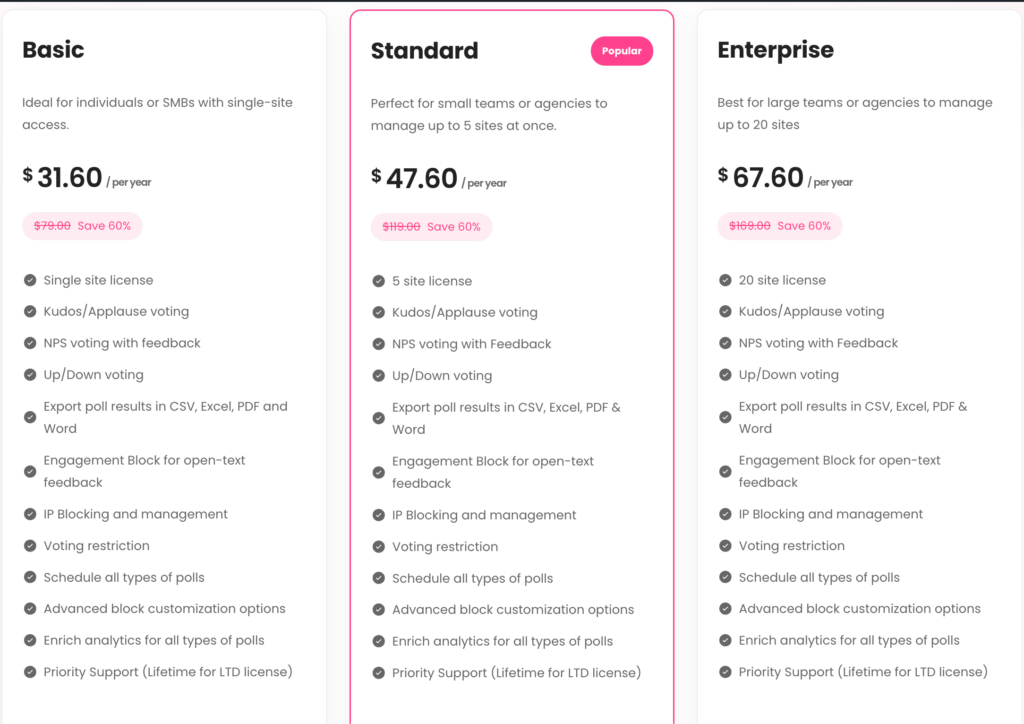Click the checkmark next to 5 site license

(379, 281)
